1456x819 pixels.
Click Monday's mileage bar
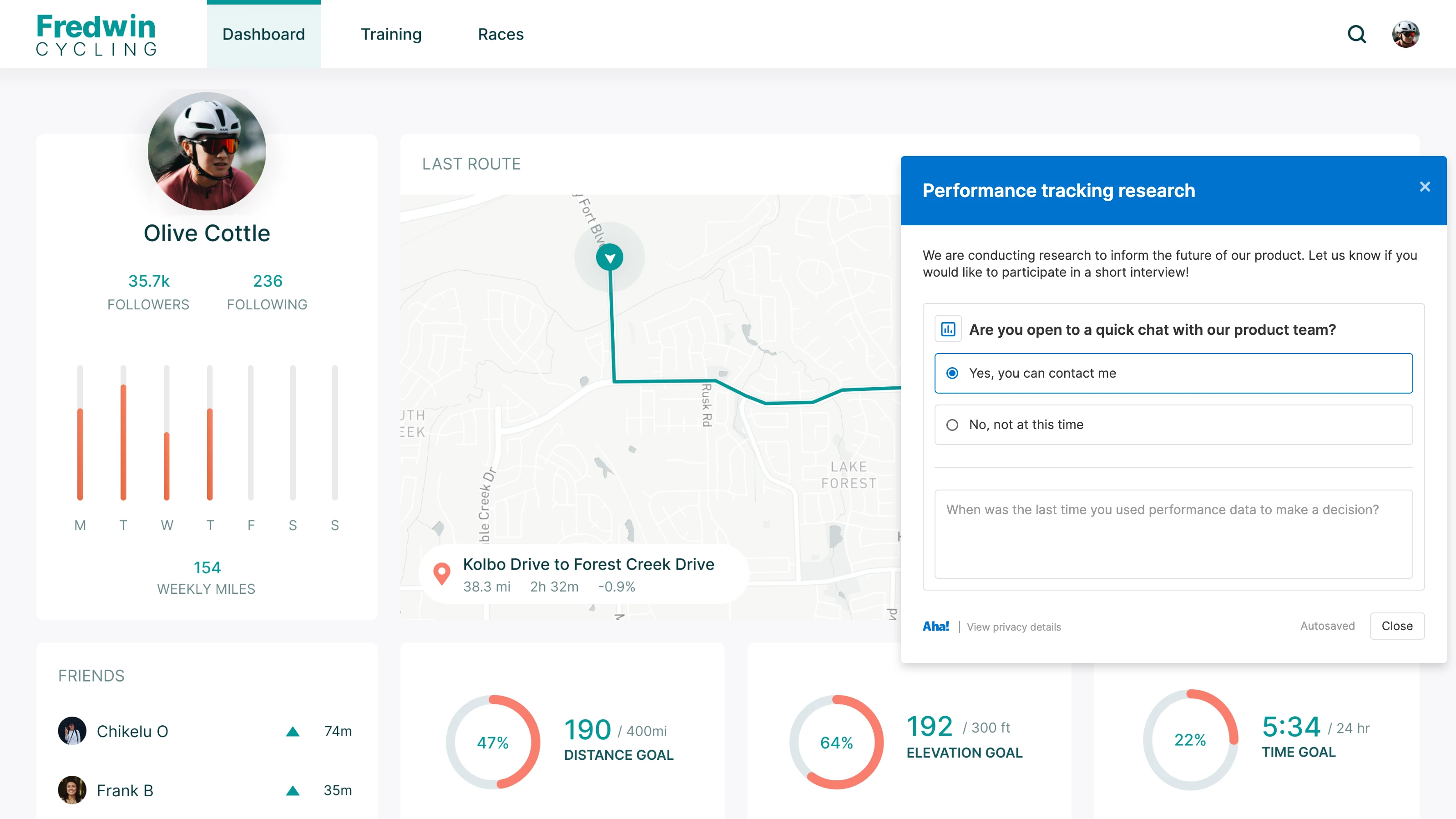pyautogui.click(x=80, y=432)
